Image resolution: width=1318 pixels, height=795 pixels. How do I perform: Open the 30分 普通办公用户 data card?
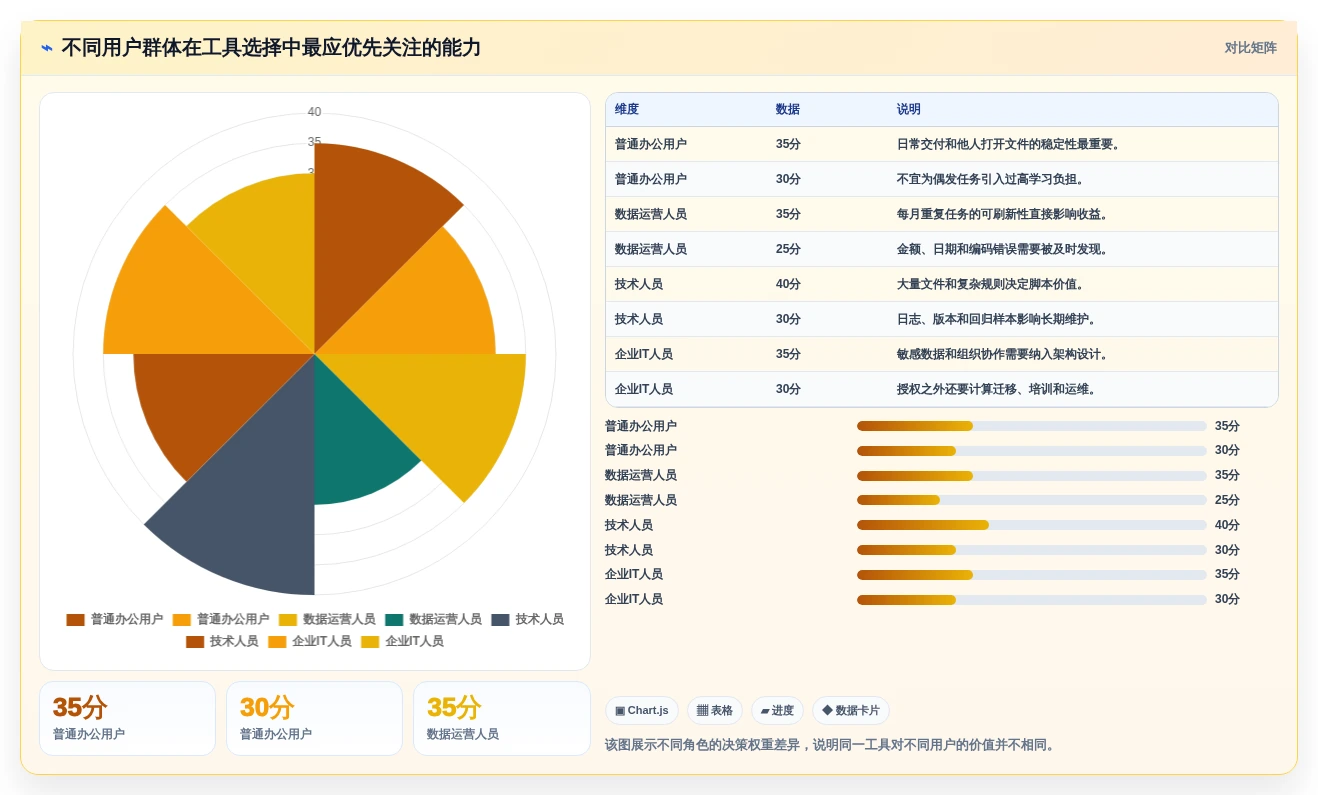tap(314, 718)
